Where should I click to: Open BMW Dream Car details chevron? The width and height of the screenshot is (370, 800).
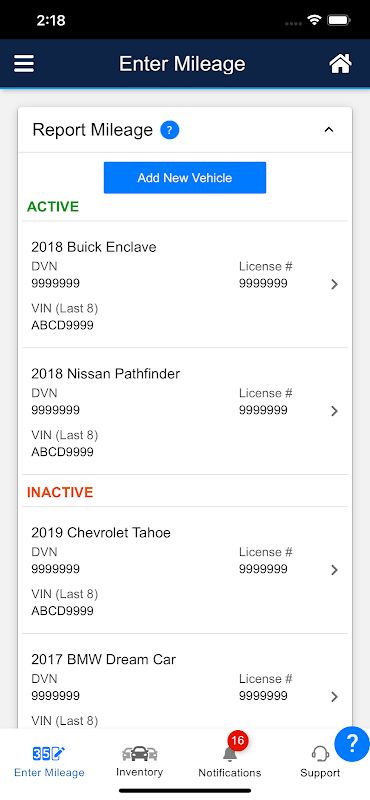click(334, 696)
